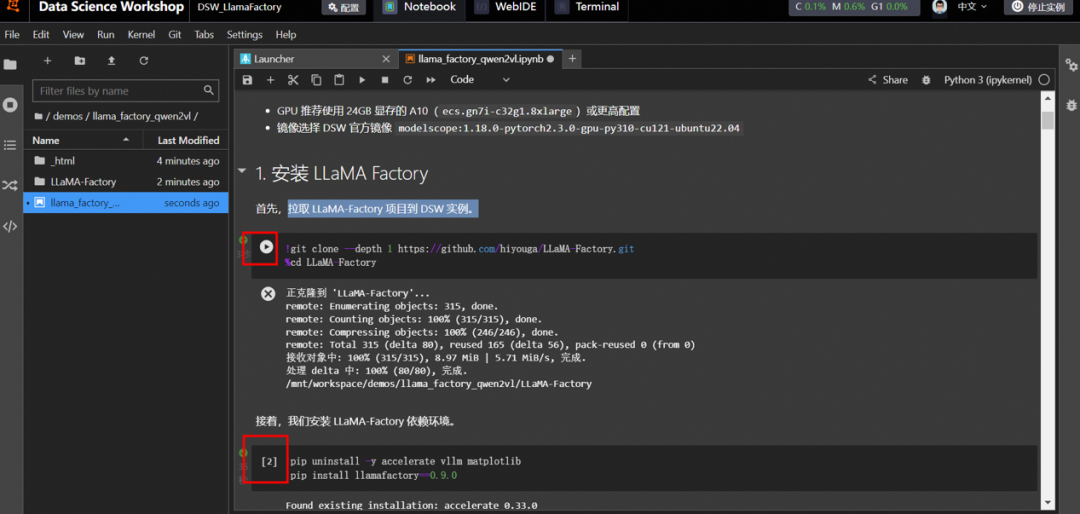Click the Share button
1080x514 pixels.
888,80
